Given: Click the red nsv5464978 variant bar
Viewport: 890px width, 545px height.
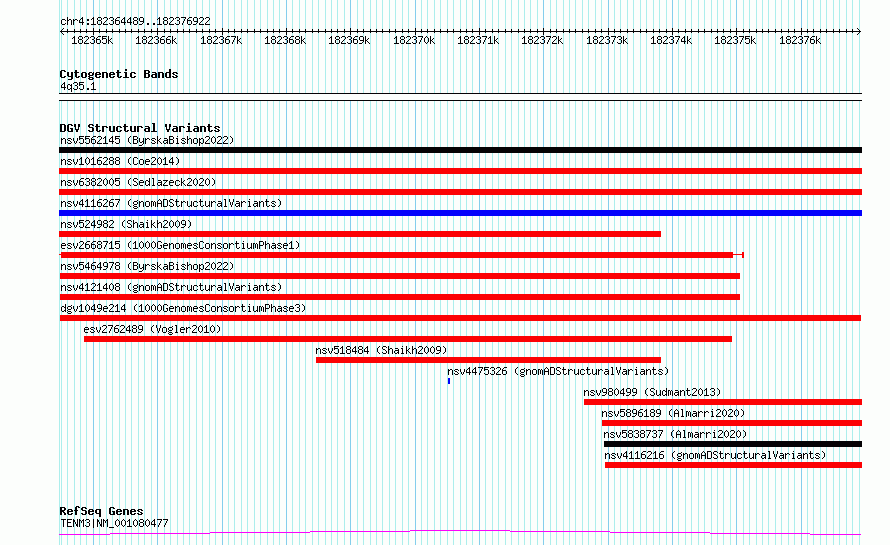Looking at the screenshot, I should click(x=400, y=276).
